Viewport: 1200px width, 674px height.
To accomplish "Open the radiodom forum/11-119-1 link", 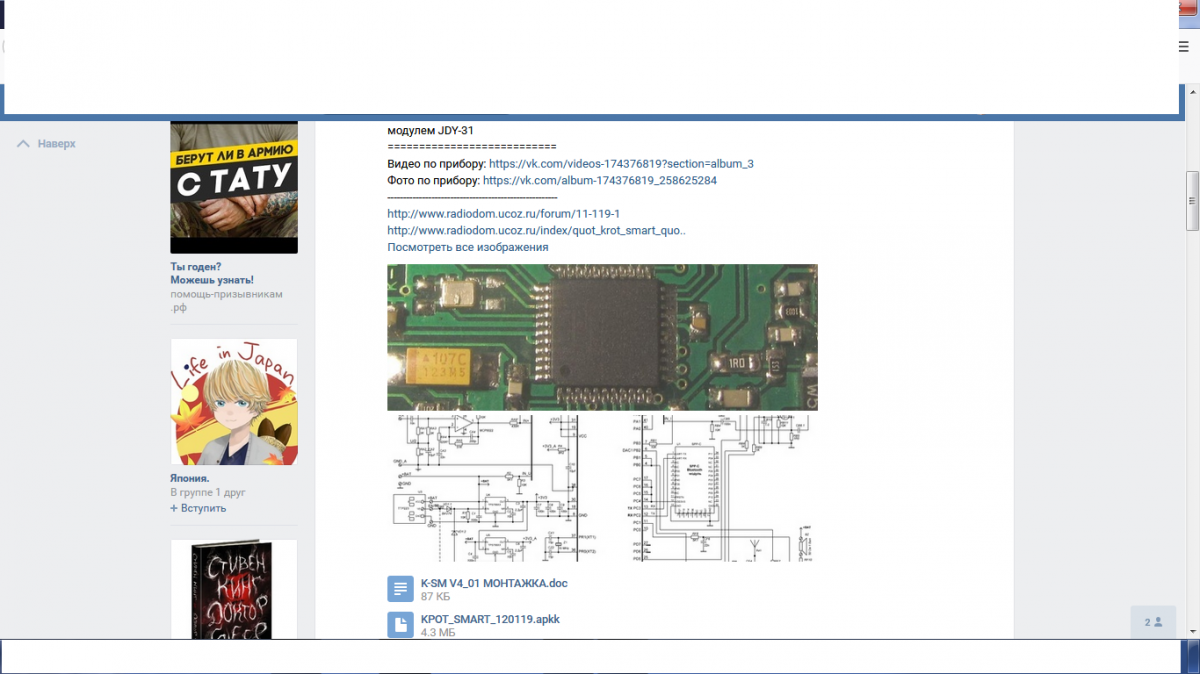I will pos(504,214).
